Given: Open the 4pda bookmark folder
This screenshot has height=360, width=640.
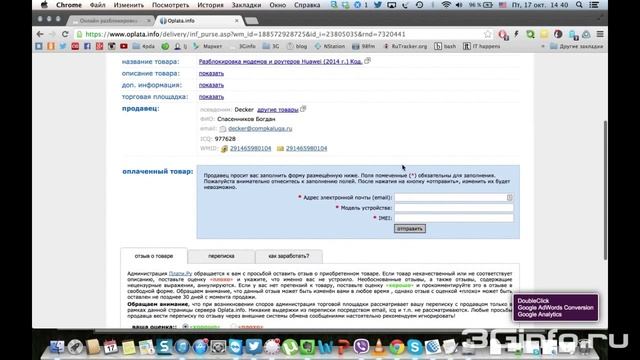Looking at the screenshot, I should click(144, 46).
